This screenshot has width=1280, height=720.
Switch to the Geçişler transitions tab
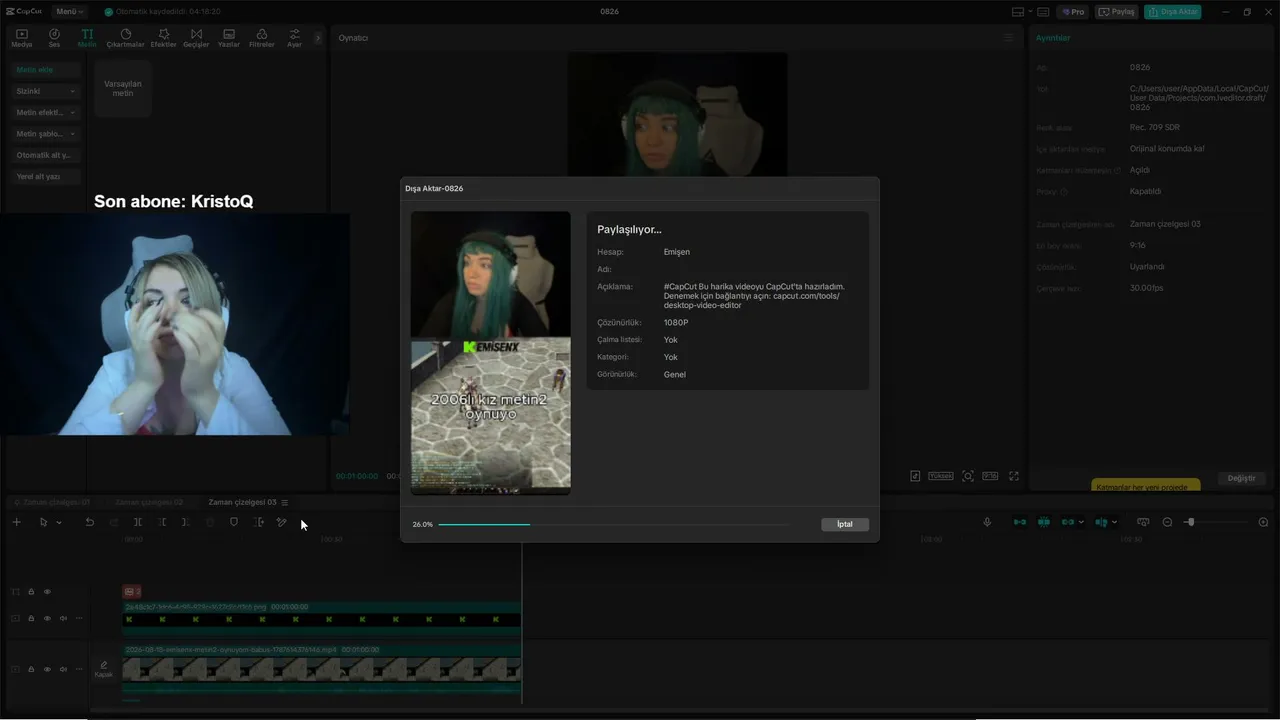[196, 38]
